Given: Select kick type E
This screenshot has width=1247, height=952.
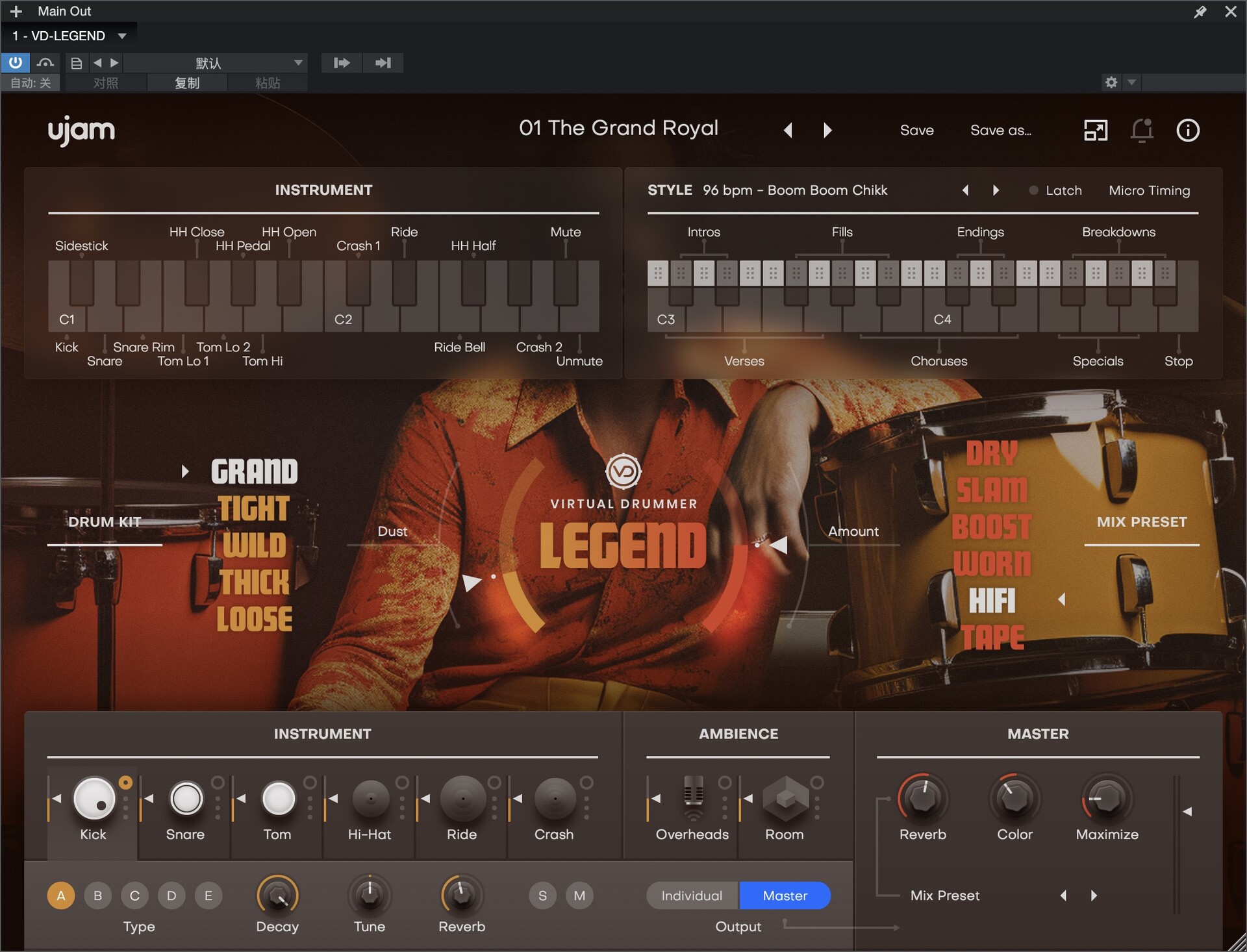Looking at the screenshot, I should point(208,896).
